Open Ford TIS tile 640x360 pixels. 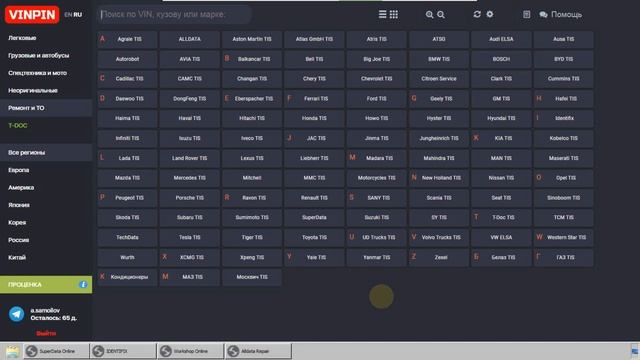[376, 99]
